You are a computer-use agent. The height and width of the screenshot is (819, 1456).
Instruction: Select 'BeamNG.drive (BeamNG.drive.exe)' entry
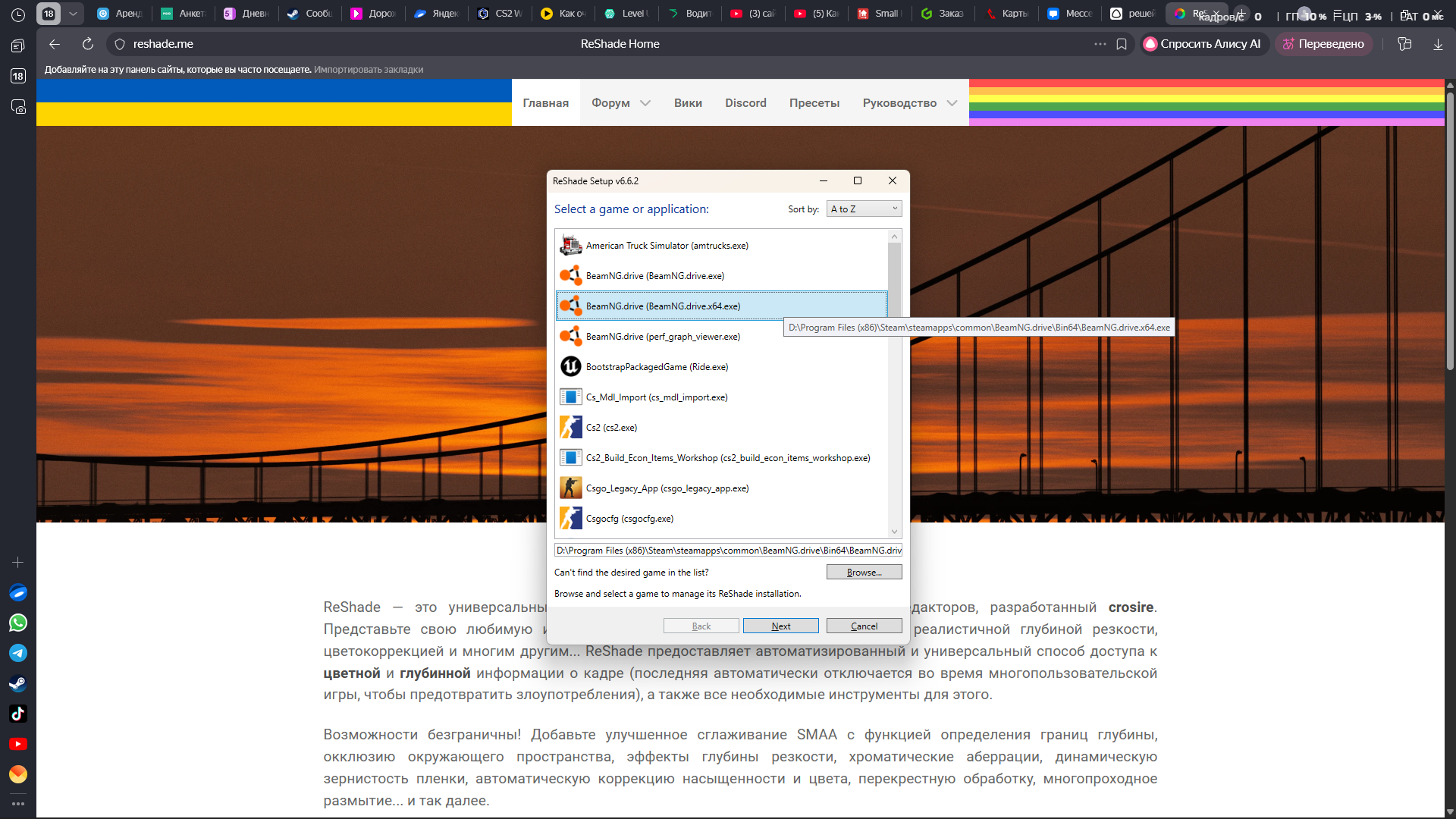721,275
